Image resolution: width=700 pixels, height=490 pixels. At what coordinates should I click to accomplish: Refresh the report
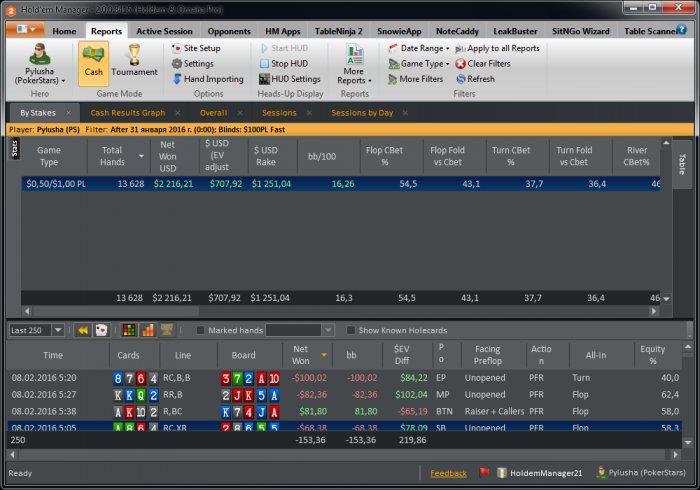[x=475, y=79]
